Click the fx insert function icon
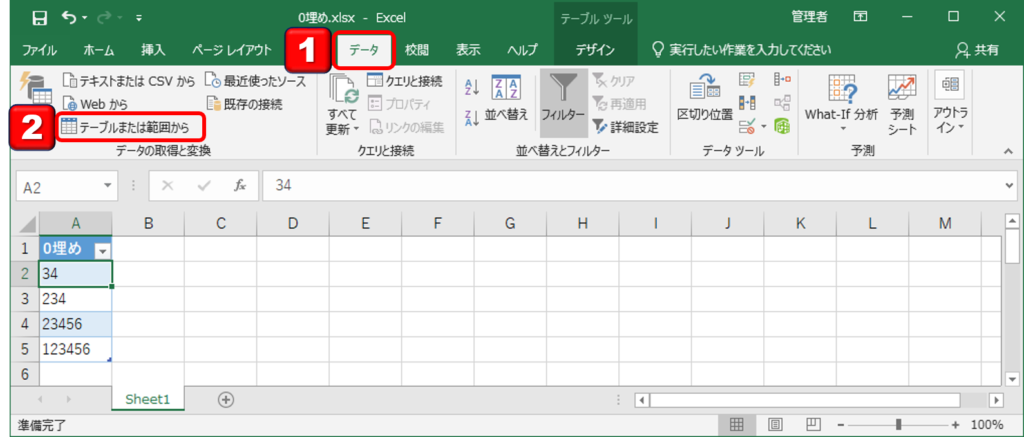Viewport: 1024px width, 437px height. point(240,186)
